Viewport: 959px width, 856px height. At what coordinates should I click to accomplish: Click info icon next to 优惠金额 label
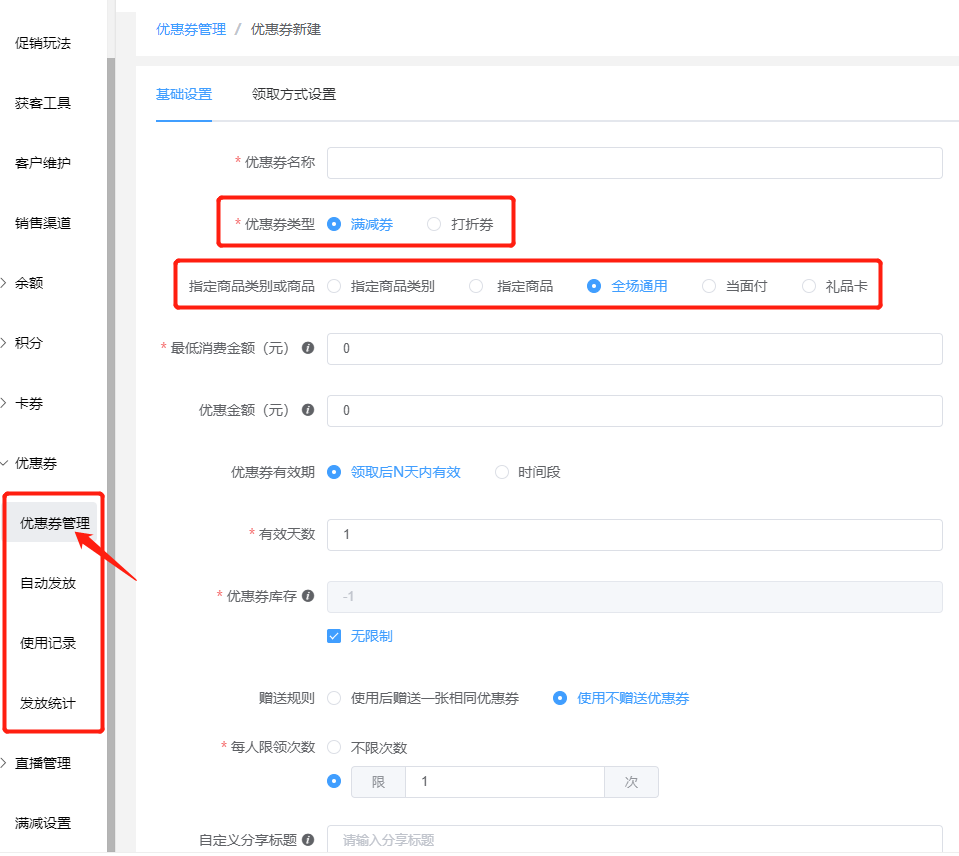coord(308,410)
